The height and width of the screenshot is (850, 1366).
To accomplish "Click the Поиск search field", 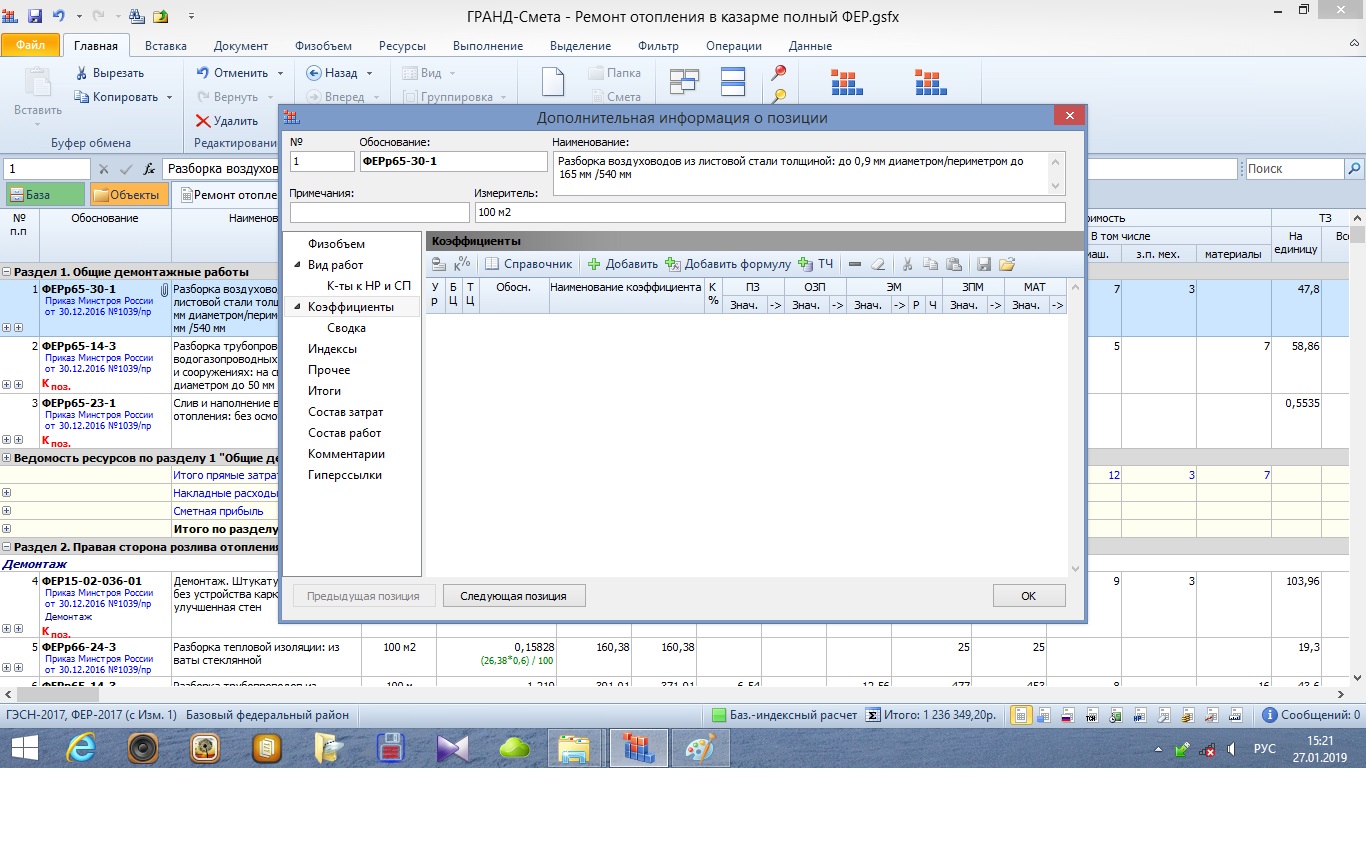I will coord(1294,169).
